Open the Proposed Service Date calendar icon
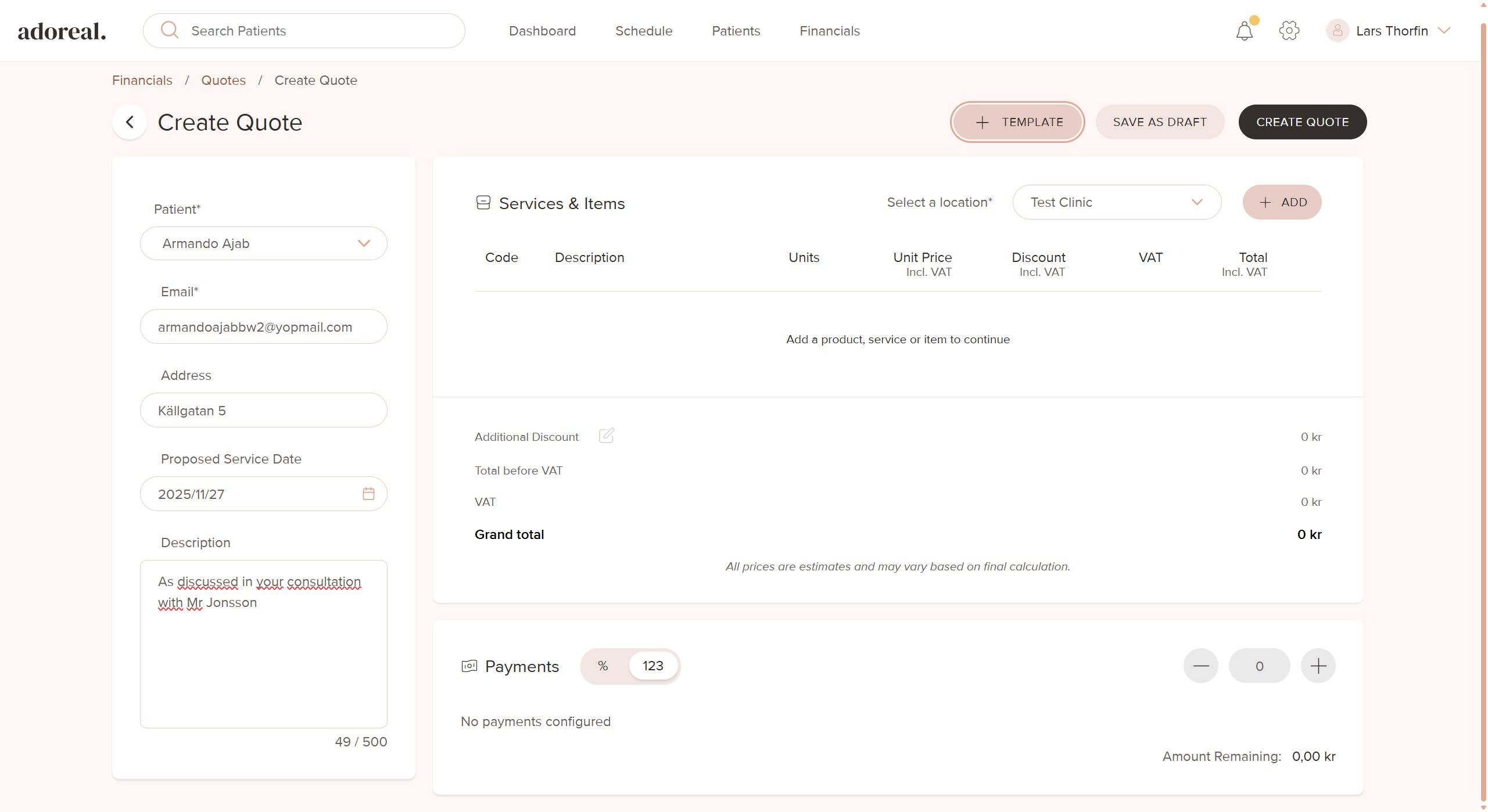The height and width of the screenshot is (812, 1488). tap(368, 494)
